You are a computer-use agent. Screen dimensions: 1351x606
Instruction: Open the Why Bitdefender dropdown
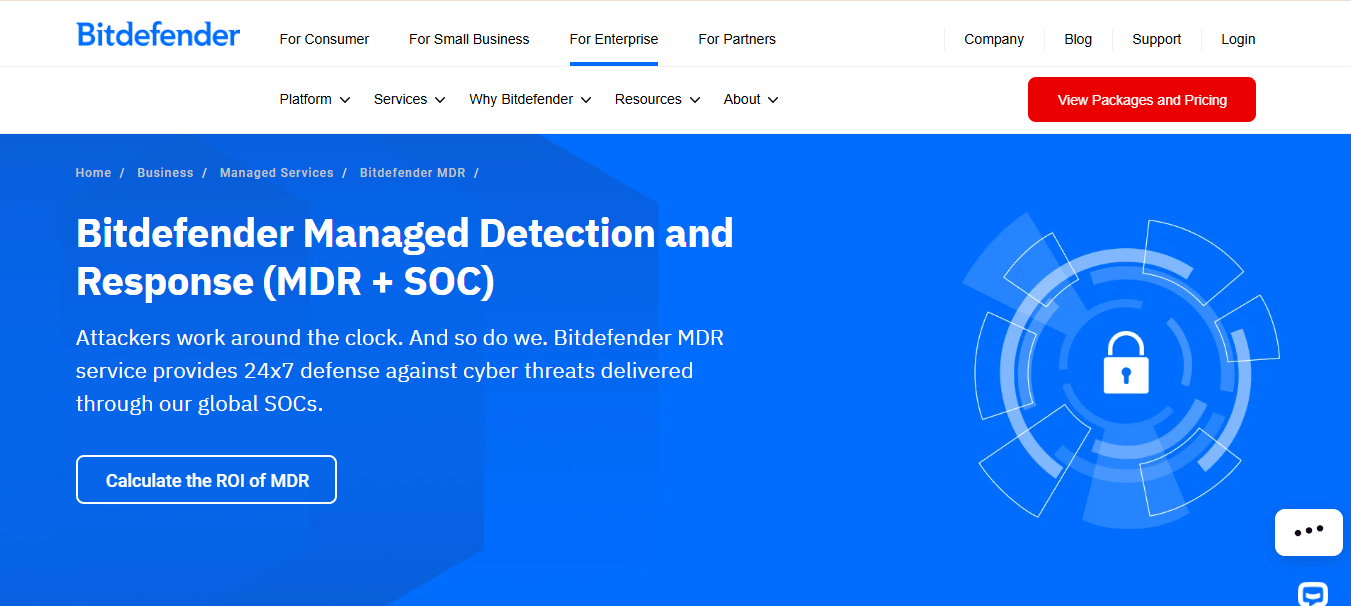530,99
